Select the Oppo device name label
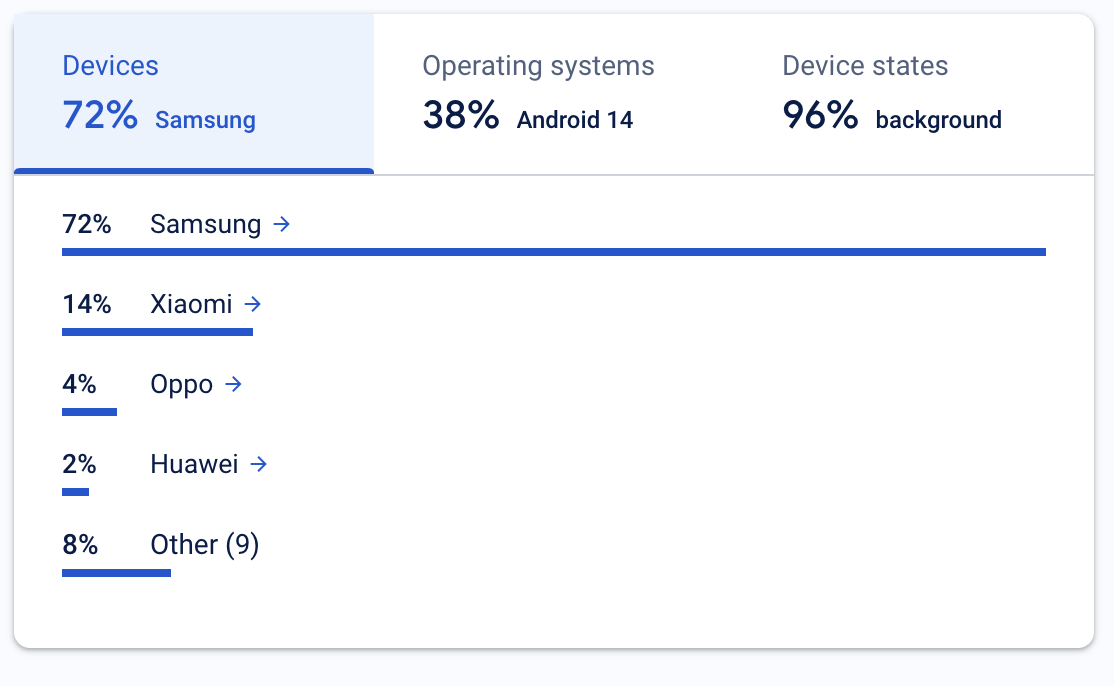The width and height of the screenshot is (1114, 686). 181,385
